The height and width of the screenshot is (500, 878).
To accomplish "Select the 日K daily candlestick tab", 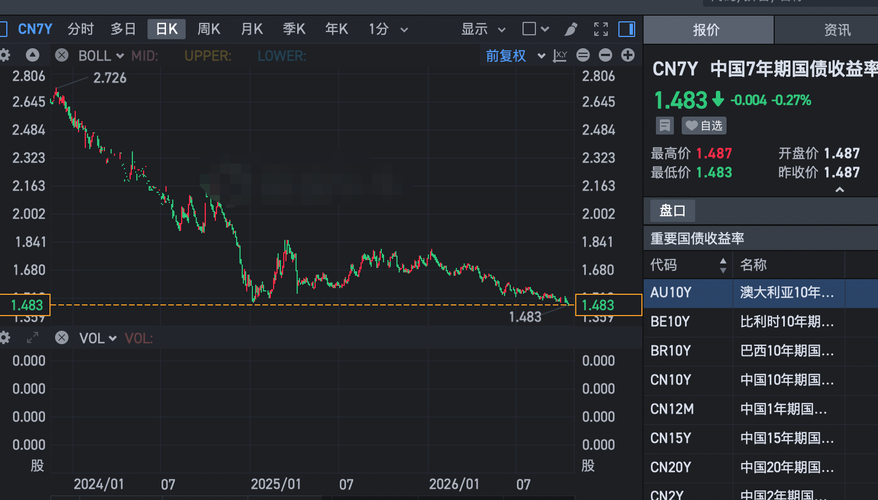I will 166,29.
